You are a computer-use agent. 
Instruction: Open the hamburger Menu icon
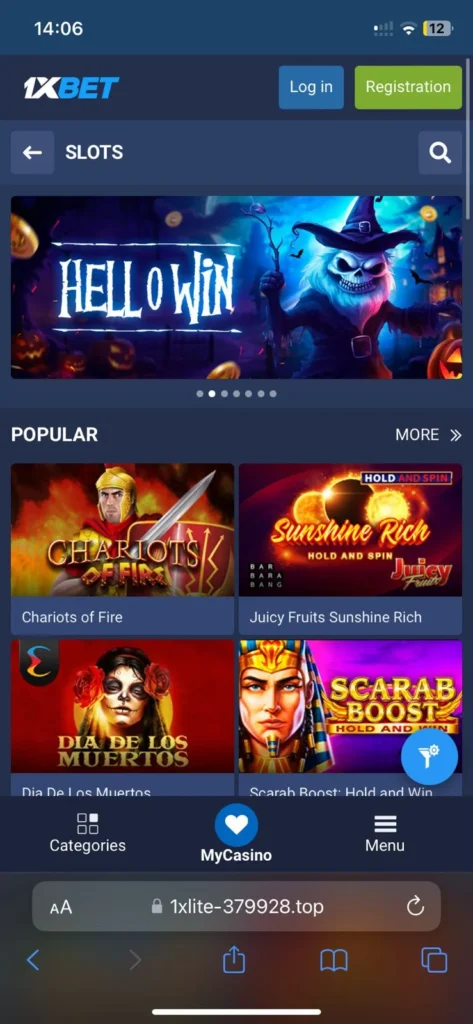[x=385, y=824]
